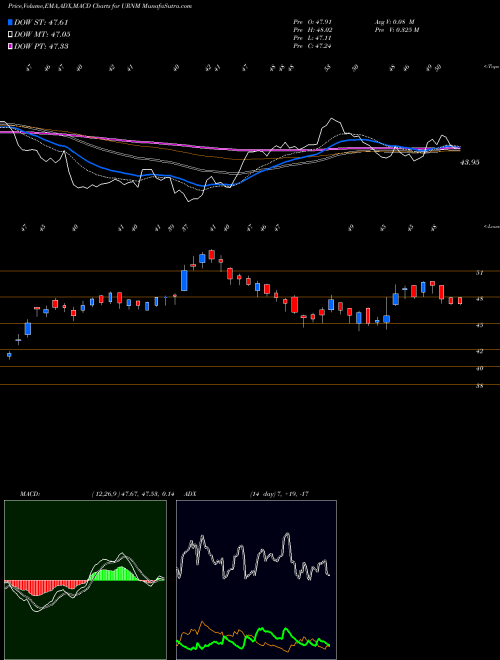Image resolution: width=500 pixels, height=660 pixels.
Task: Select the 'DOW PT: 47.33' legend label
Action: (41, 46)
